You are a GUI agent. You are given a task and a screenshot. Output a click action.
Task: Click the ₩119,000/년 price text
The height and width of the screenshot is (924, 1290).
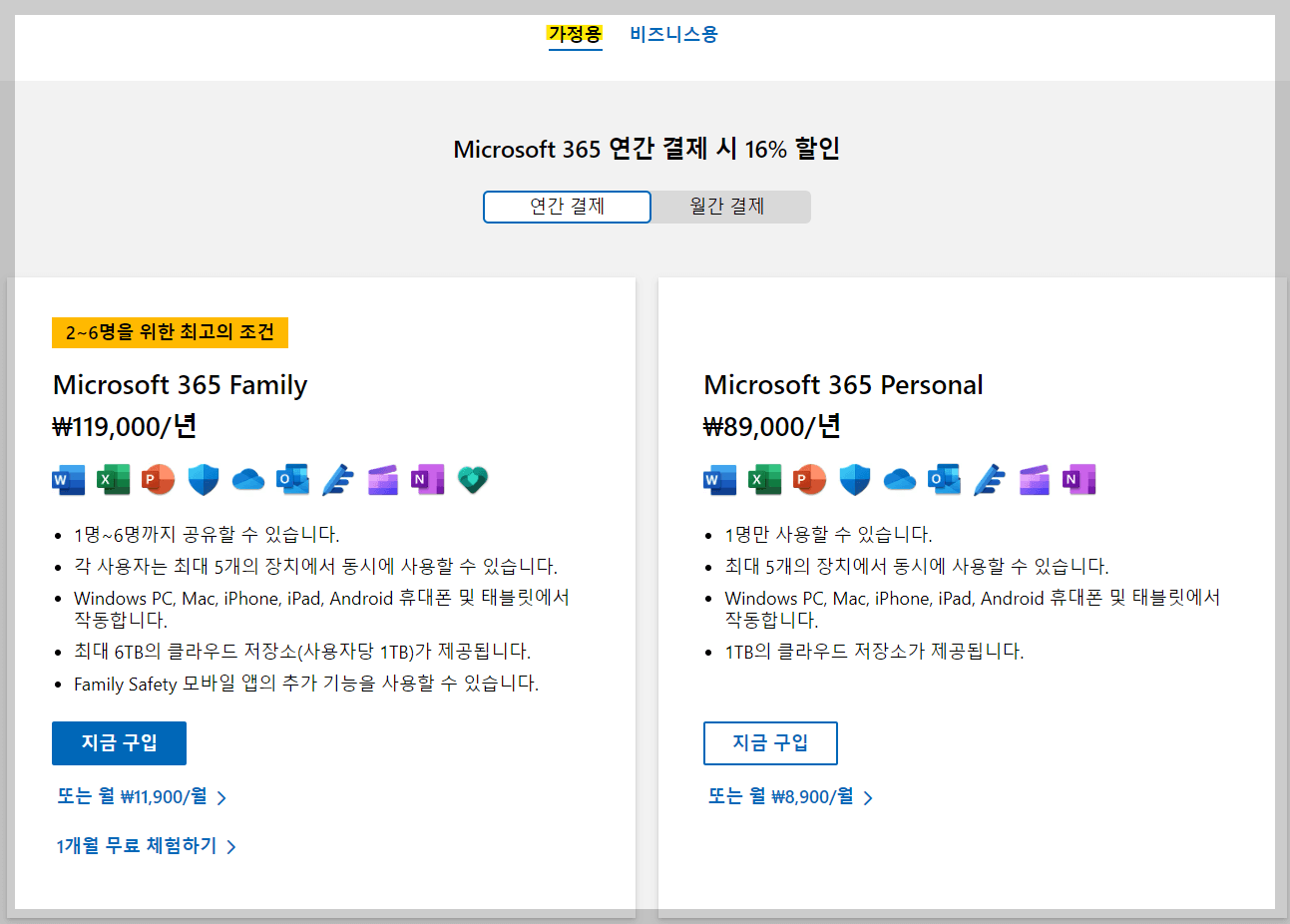pos(125,427)
